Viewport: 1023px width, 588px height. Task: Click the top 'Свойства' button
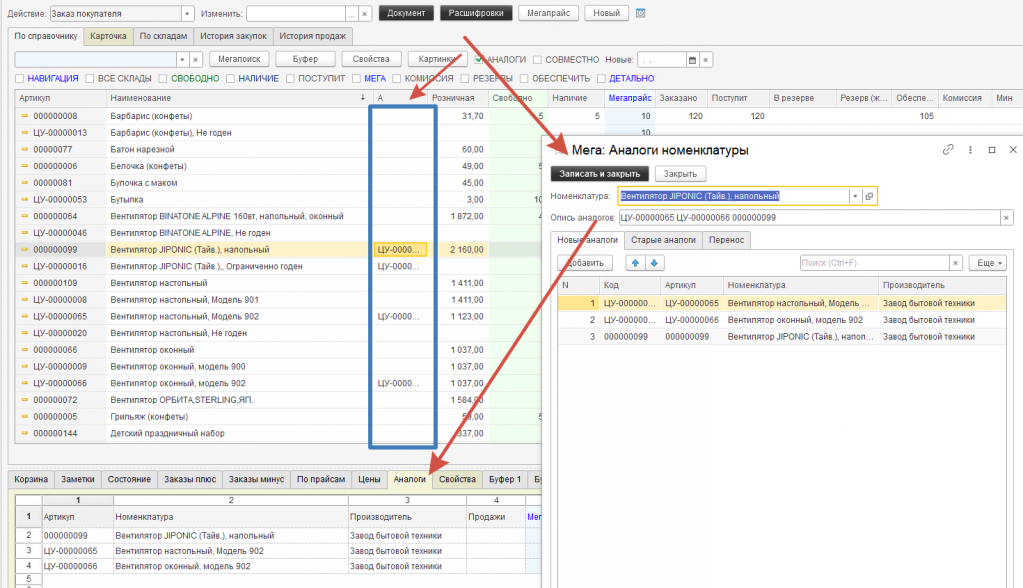[x=371, y=59]
